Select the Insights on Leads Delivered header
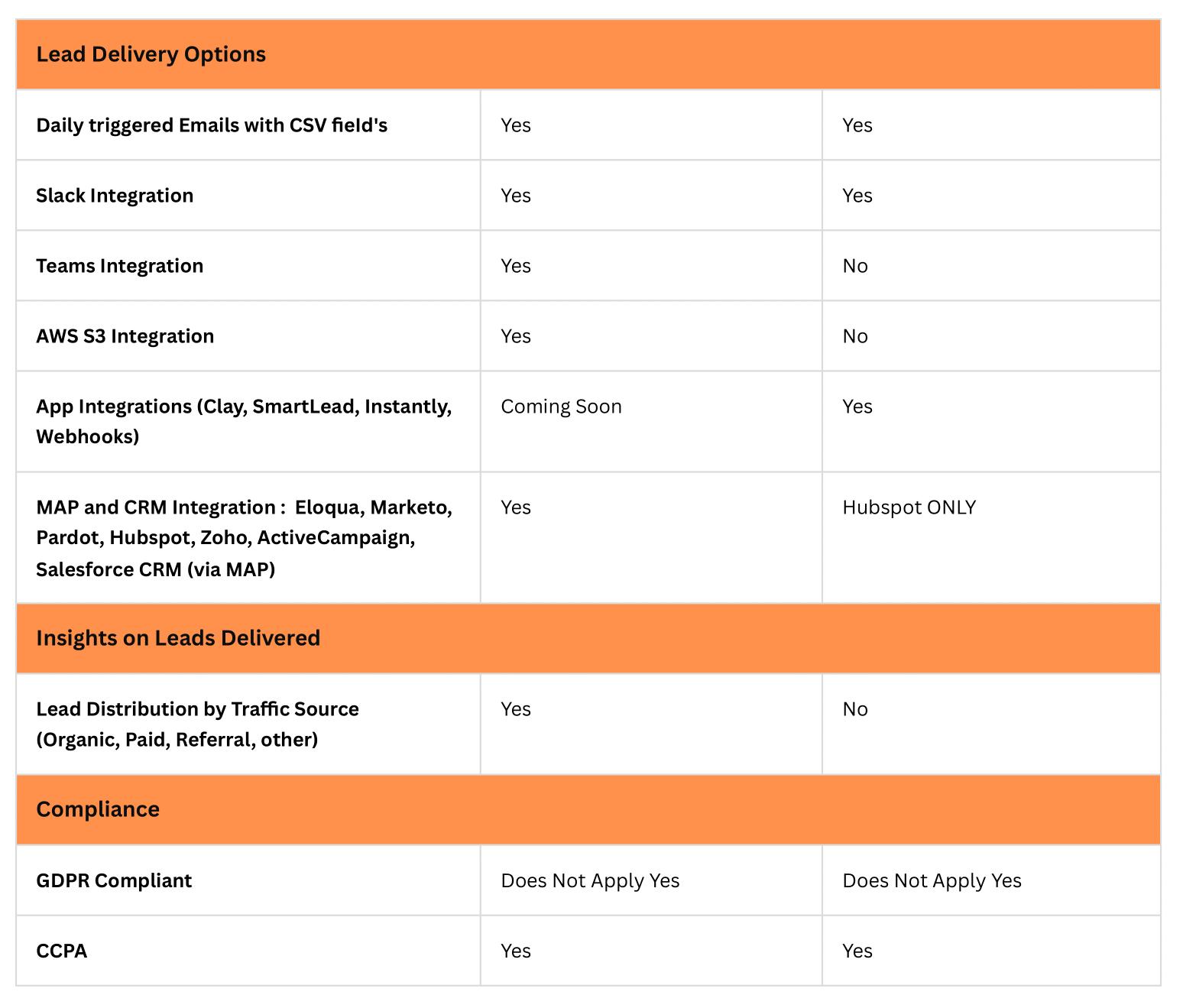The image size is (1183, 1008). click(178, 638)
